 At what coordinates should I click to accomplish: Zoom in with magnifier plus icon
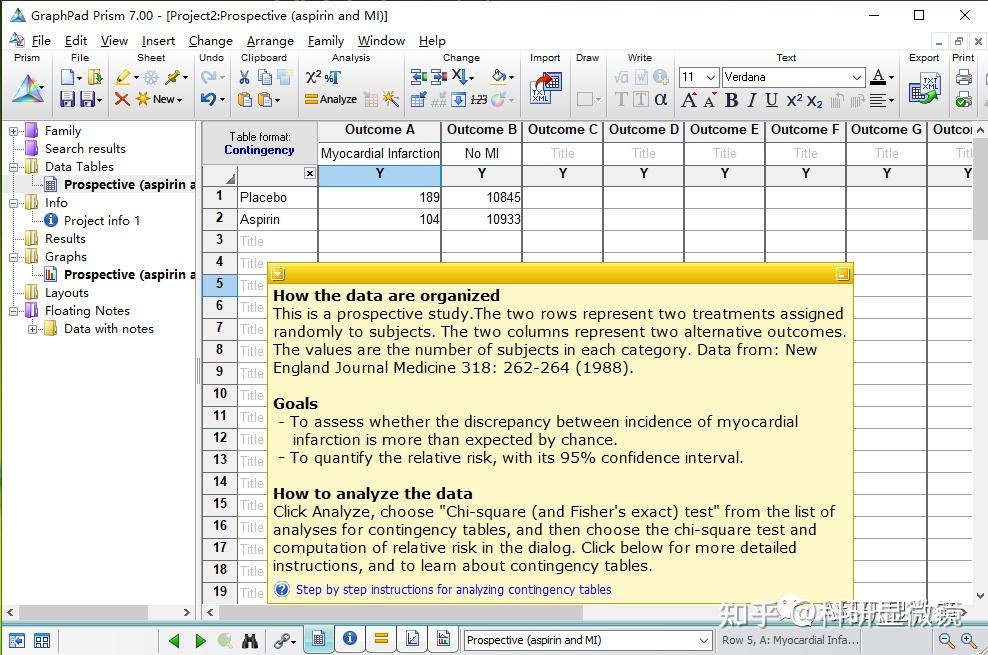968,641
